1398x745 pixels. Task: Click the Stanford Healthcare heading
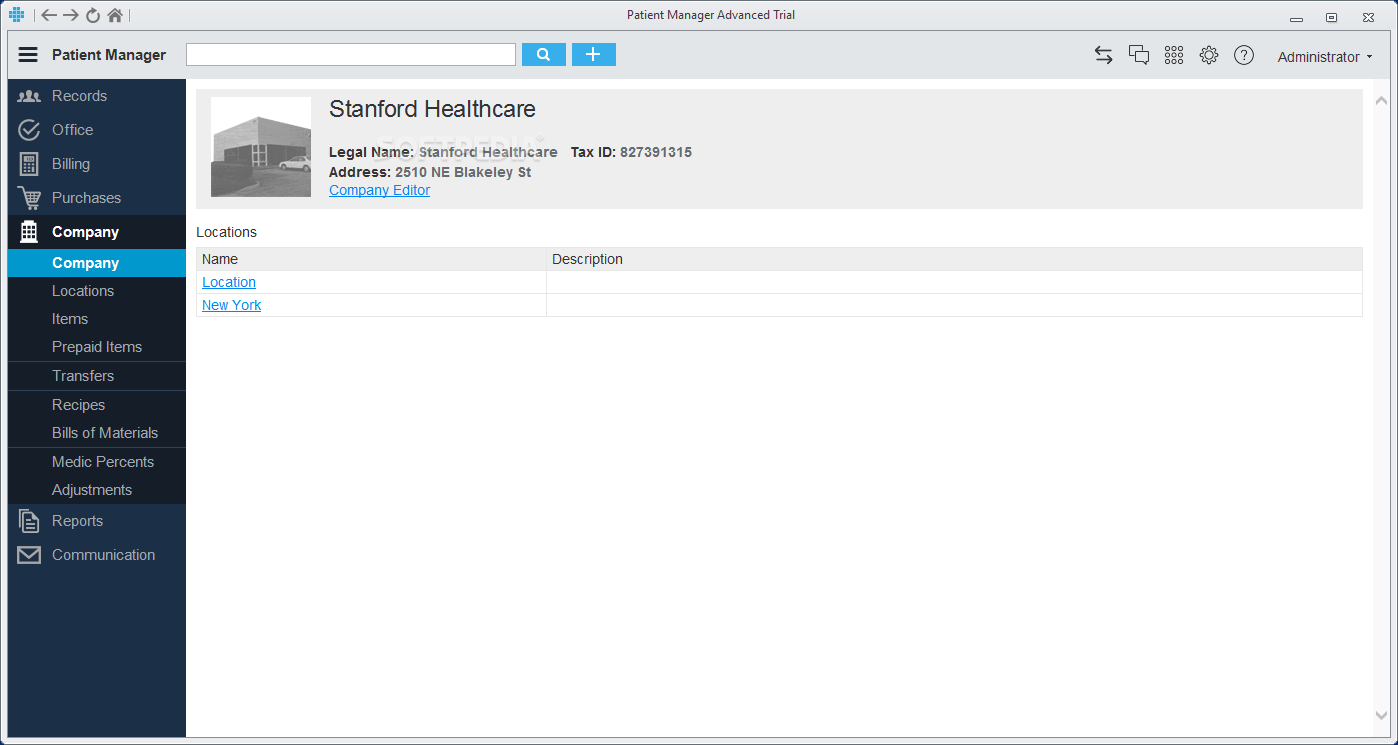click(x=432, y=110)
